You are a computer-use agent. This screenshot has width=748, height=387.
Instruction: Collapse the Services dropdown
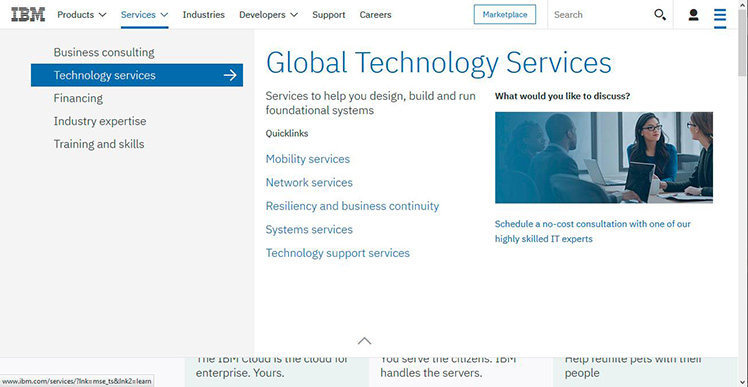click(145, 15)
